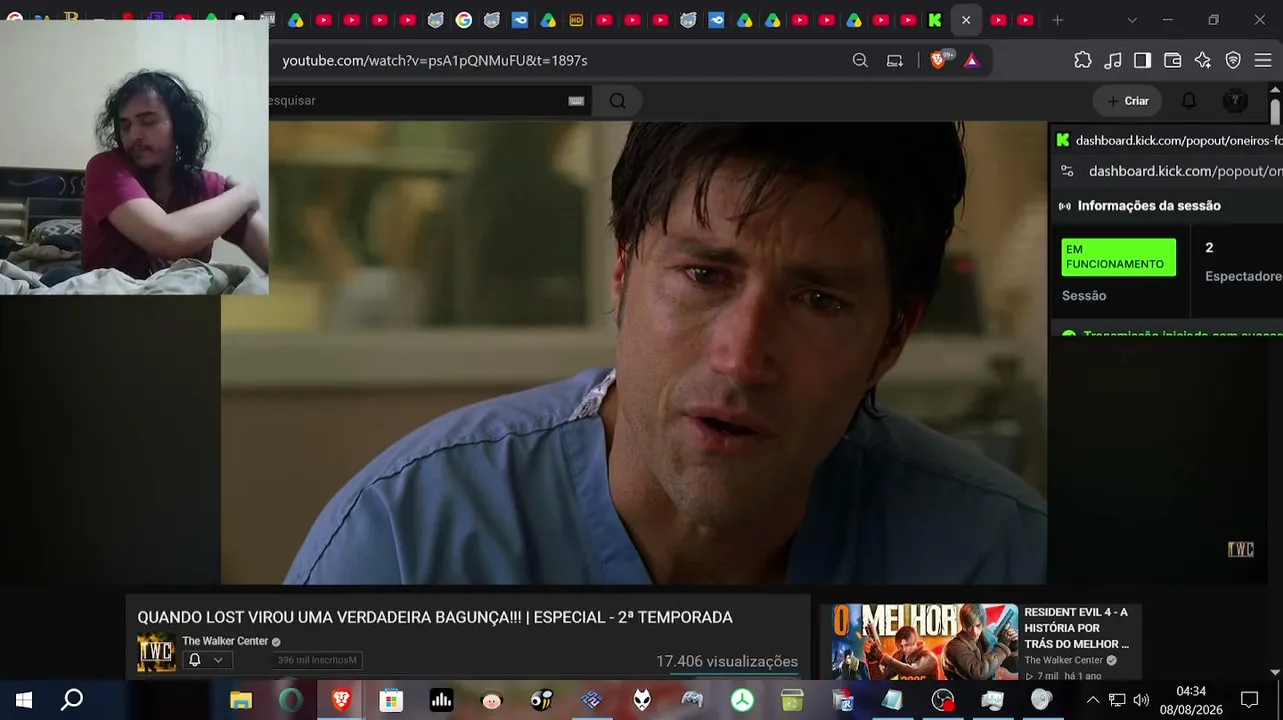Open the YouTube account avatar
The height and width of the screenshot is (720, 1283).
coord(1235,101)
